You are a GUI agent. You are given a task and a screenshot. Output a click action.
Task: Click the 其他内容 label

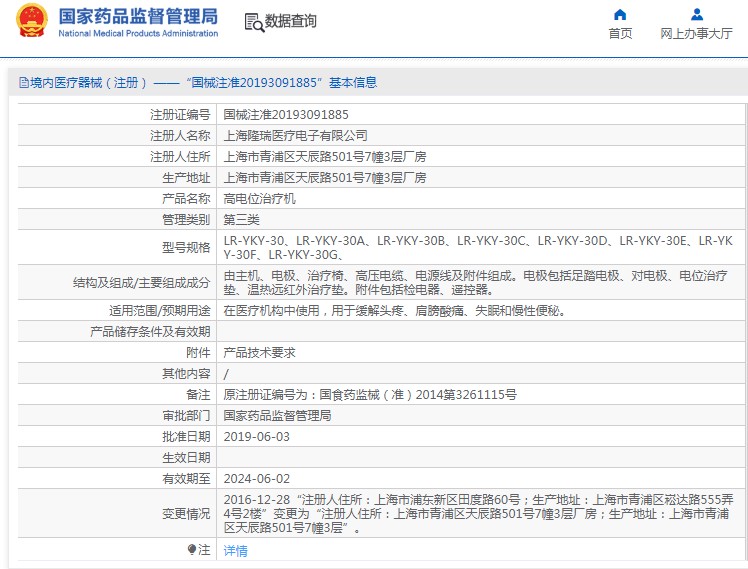(x=186, y=373)
